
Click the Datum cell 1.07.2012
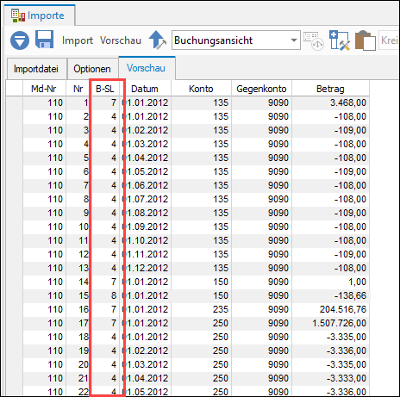146,199
